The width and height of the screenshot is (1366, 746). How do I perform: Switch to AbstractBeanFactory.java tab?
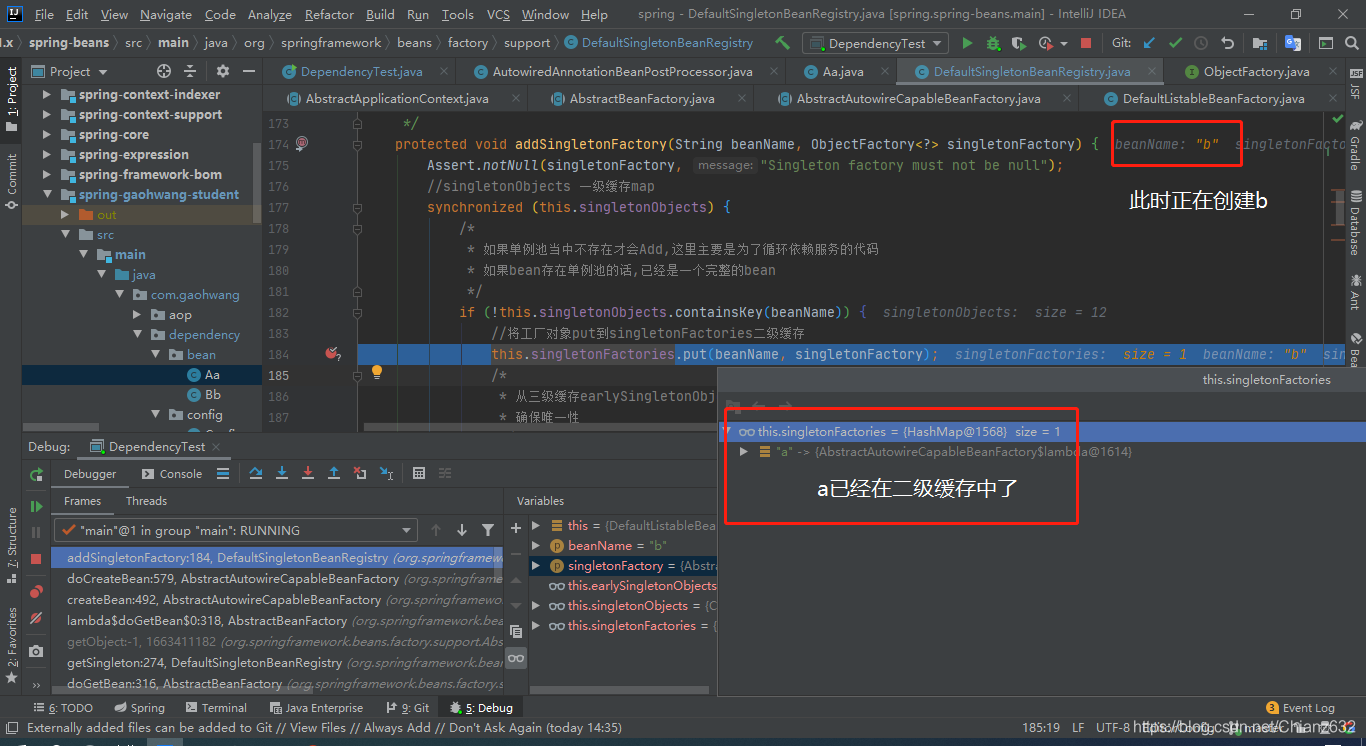(x=642, y=98)
